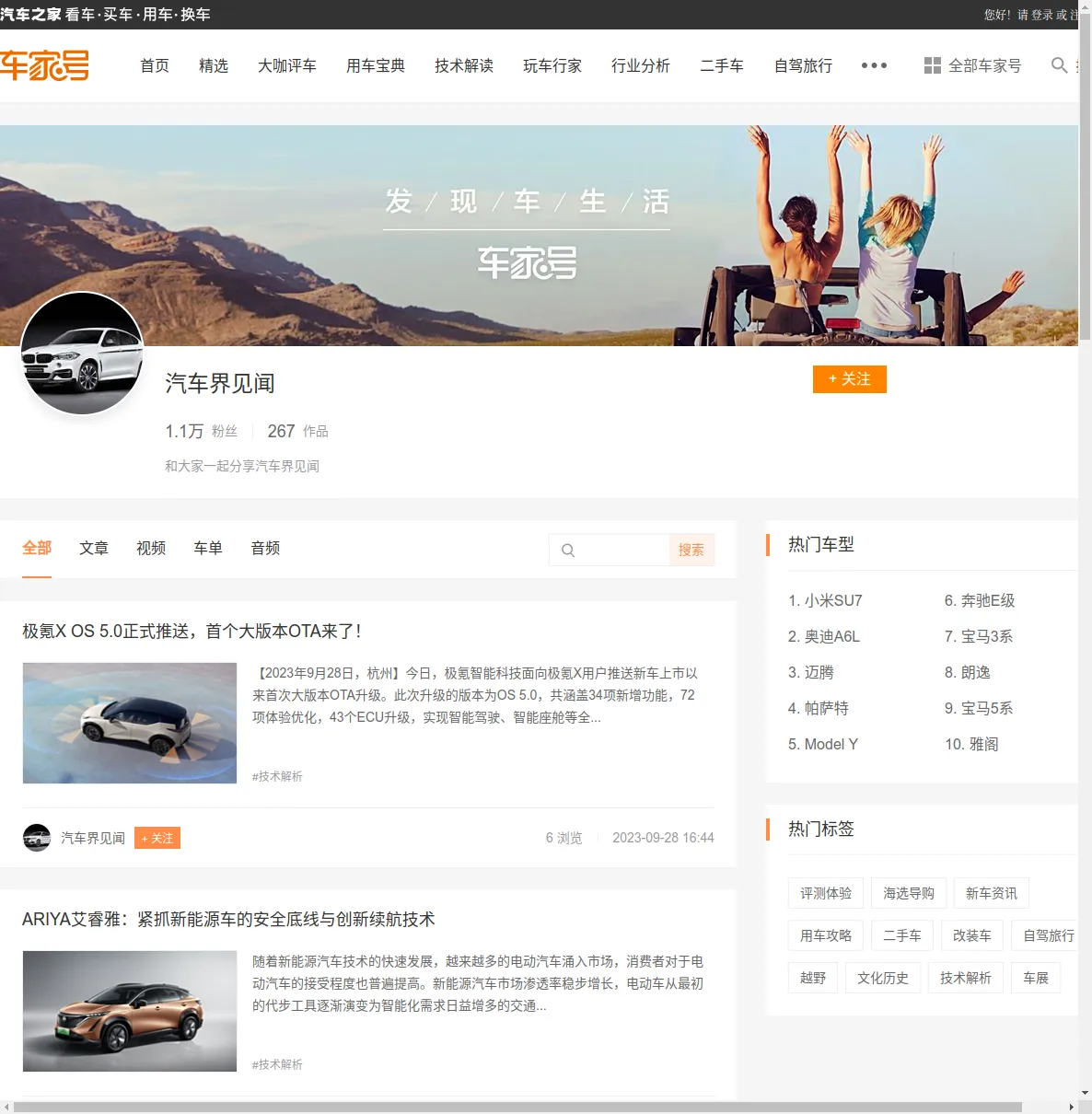Open 全部车家号 link
Screen dimensions: 1092x1114
tap(984, 65)
